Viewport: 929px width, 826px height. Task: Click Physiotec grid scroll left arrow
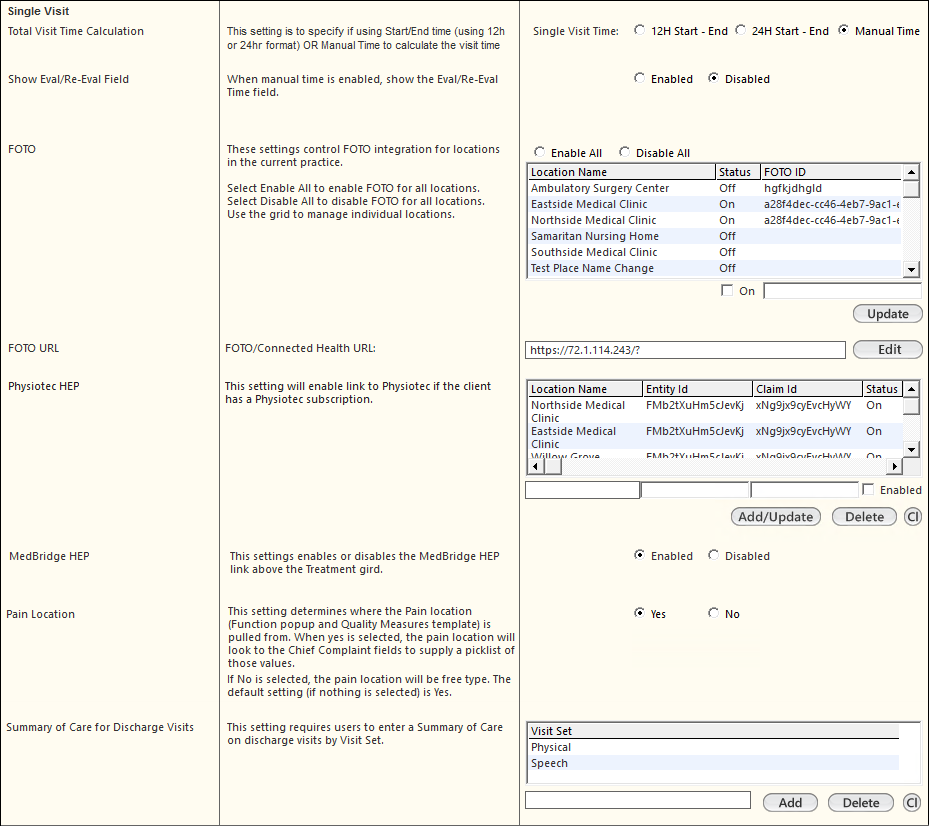[x=536, y=467]
